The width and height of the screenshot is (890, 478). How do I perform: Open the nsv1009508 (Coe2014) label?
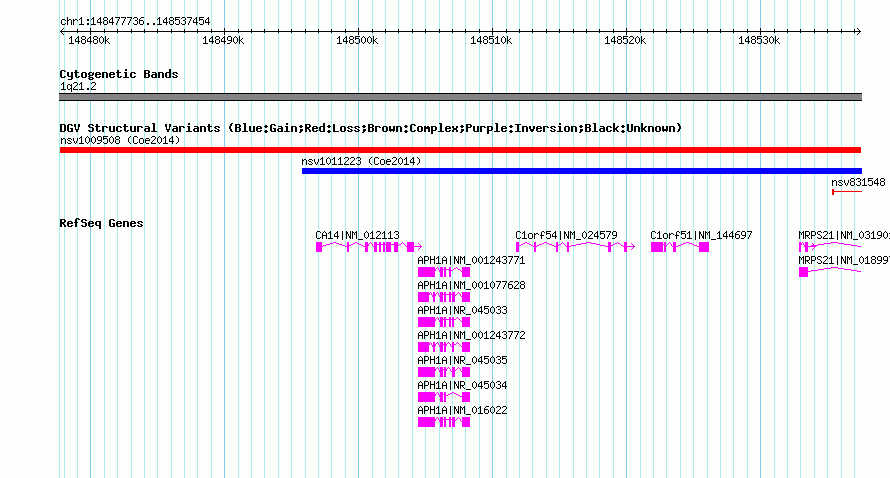point(120,140)
